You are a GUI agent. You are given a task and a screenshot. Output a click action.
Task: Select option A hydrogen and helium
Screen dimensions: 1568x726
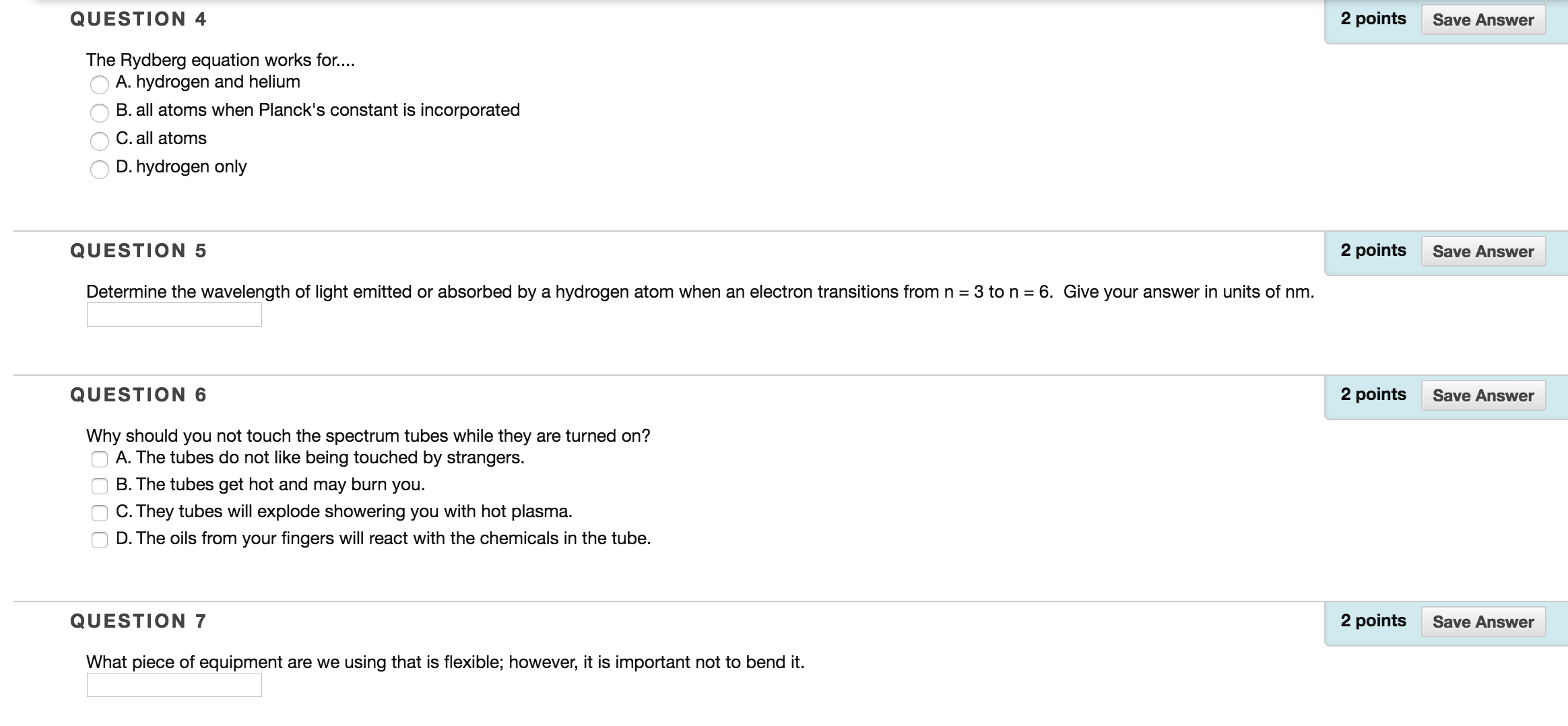coord(100,84)
